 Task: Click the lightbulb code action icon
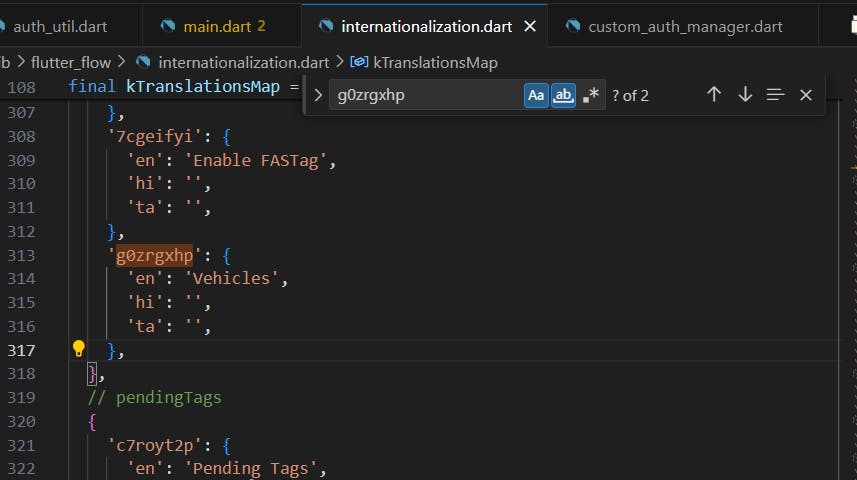(79, 349)
